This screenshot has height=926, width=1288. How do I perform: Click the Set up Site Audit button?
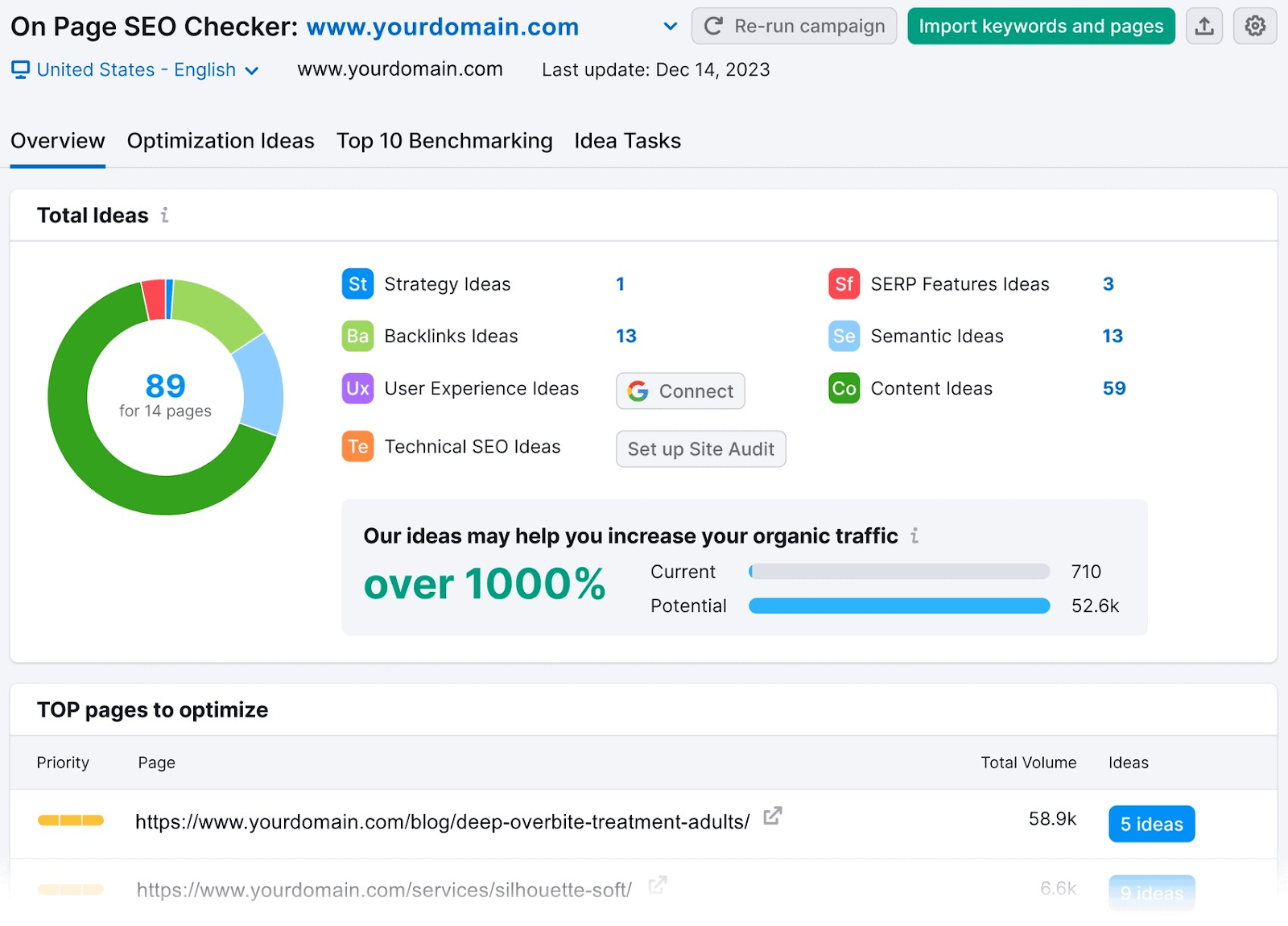coord(700,449)
